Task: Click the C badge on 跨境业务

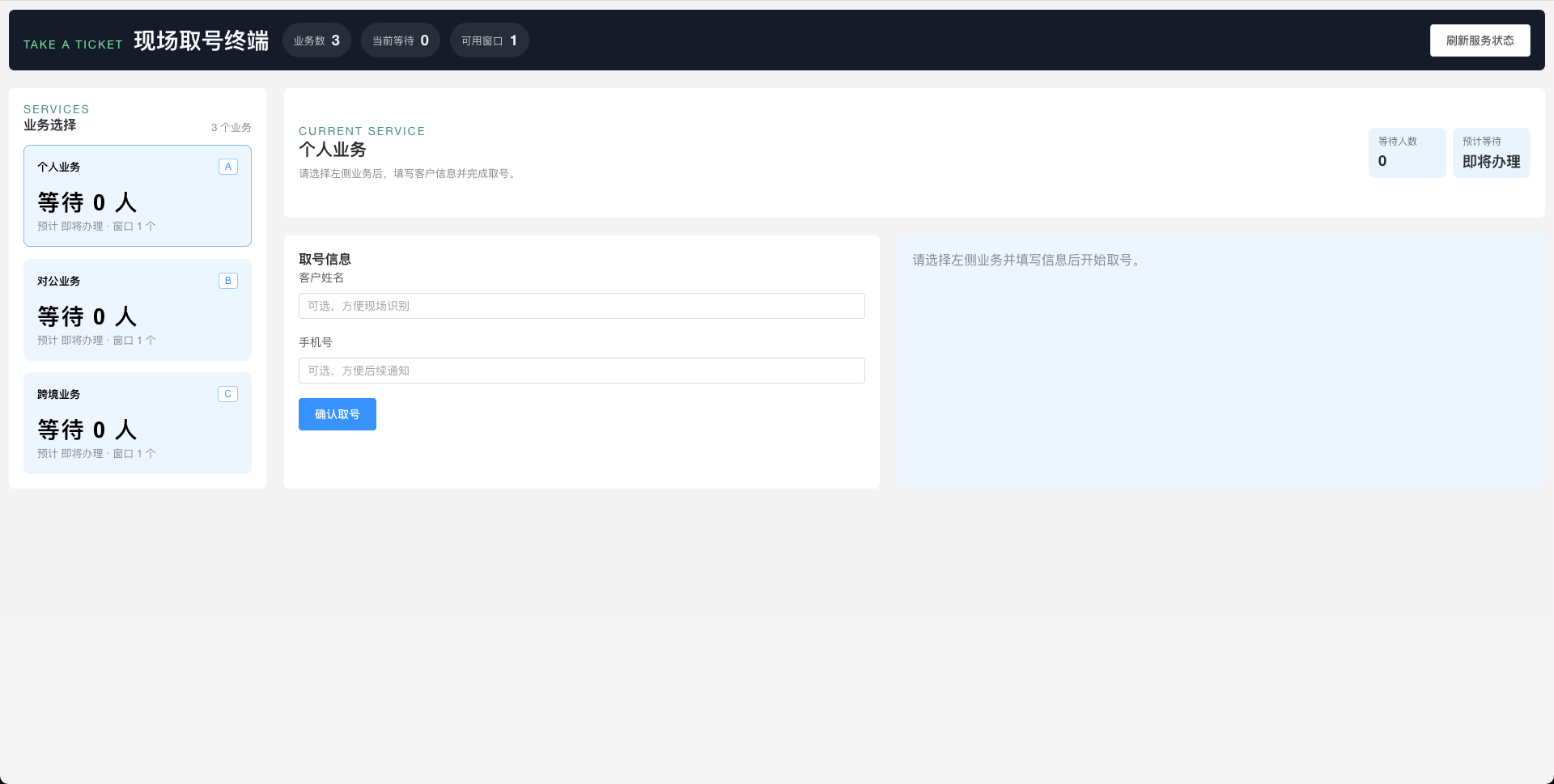Action: [x=228, y=394]
